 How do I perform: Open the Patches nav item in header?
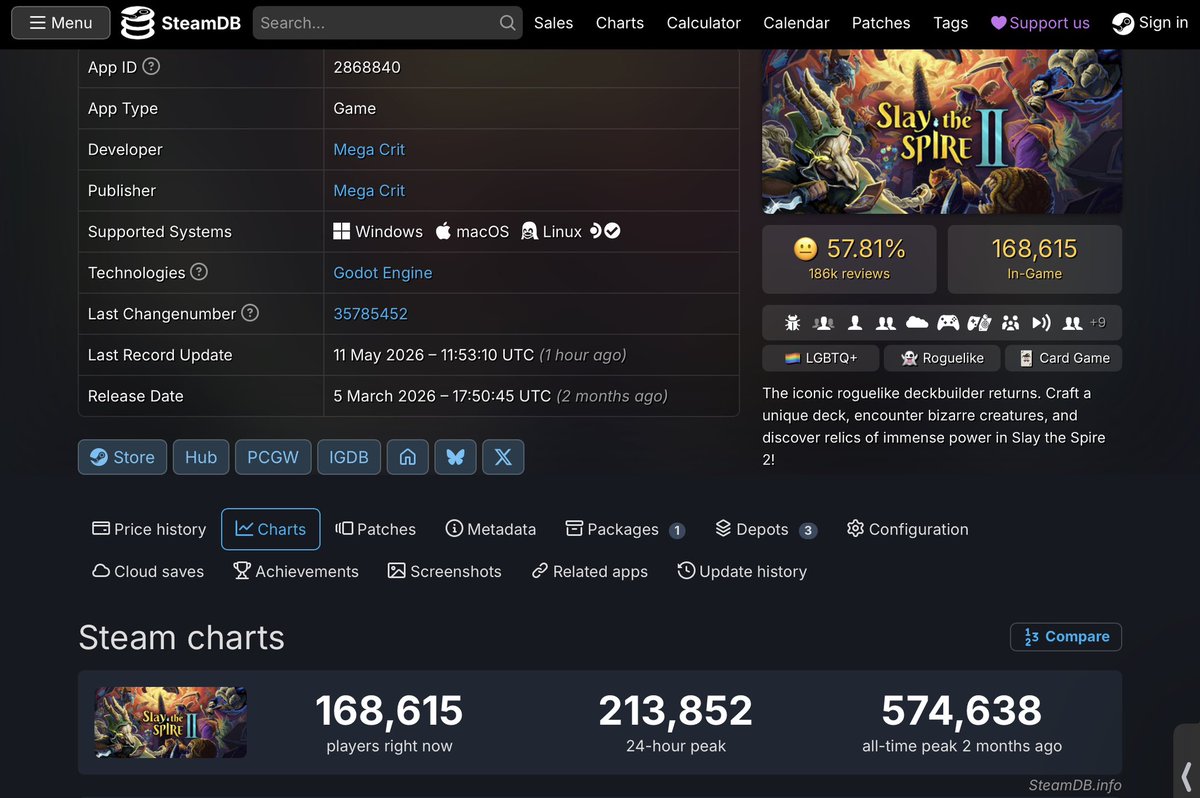(x=881, y=23)
